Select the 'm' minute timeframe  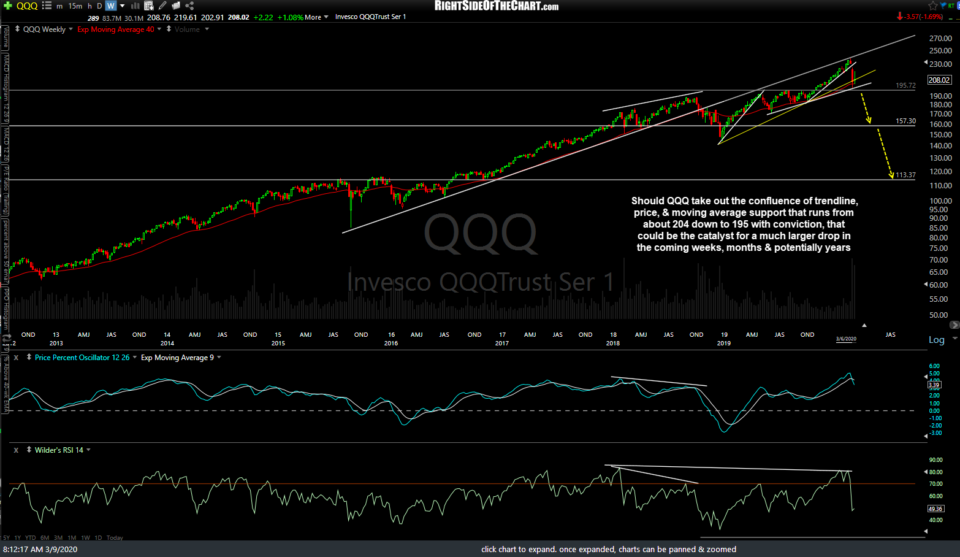[x=59, y=6]
